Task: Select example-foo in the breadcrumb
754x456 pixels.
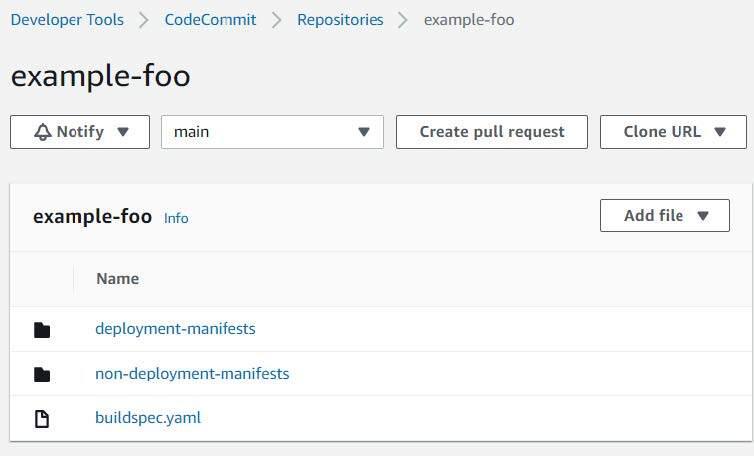Action: [x=469, y=20]
